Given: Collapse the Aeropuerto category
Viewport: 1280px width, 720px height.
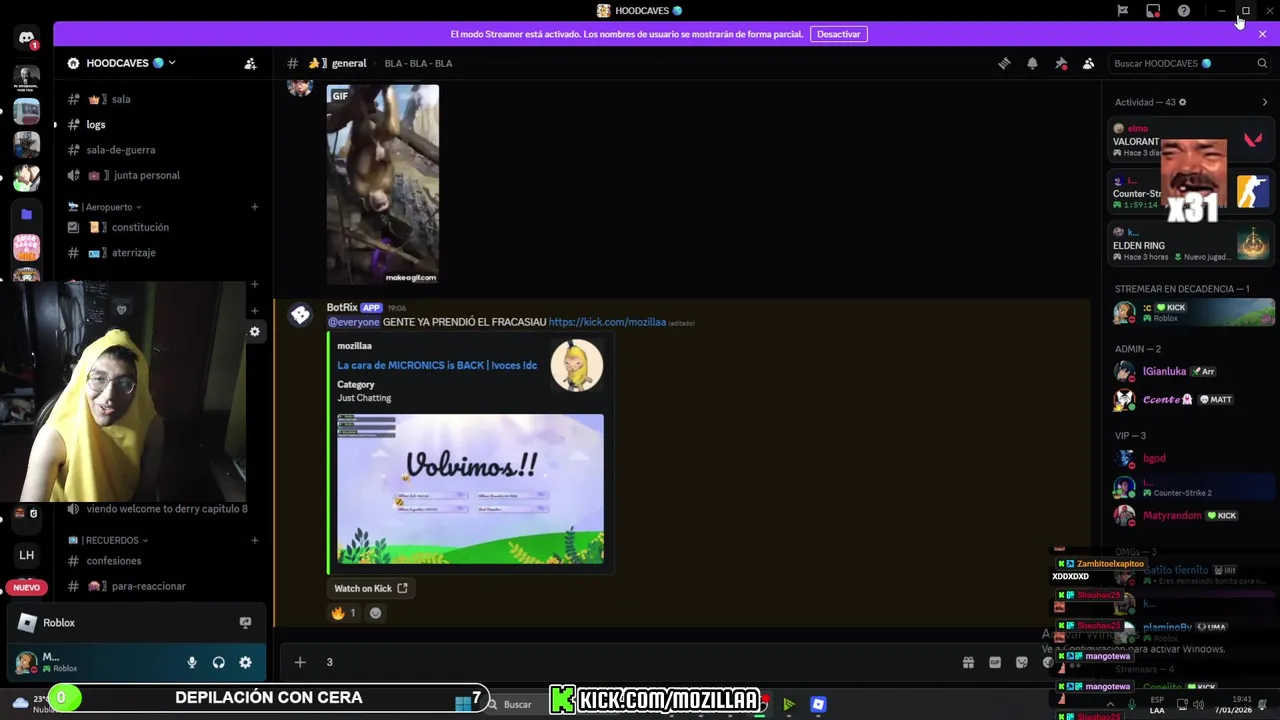Looking at the screenshot, I should [109, 207].
